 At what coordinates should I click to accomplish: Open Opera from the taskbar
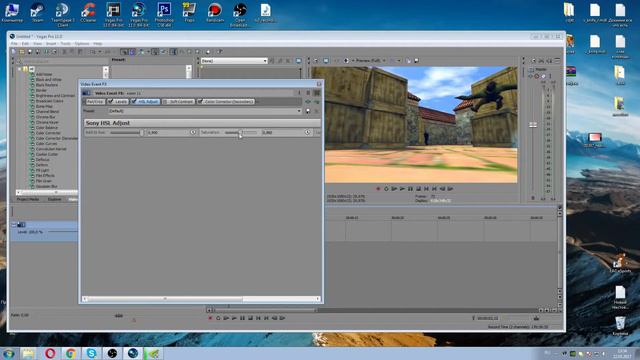click(x=50, y=353)
